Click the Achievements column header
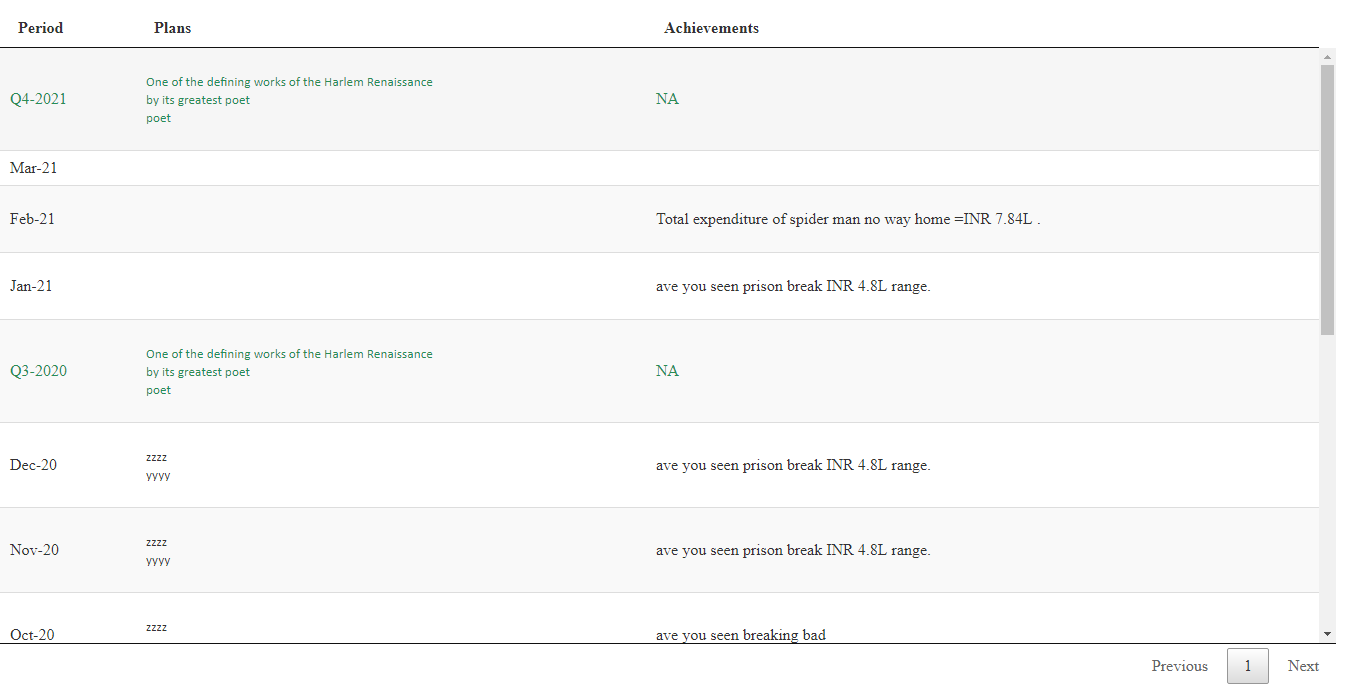This screenshot has width=1345, height=693. [x=711, y=28]
